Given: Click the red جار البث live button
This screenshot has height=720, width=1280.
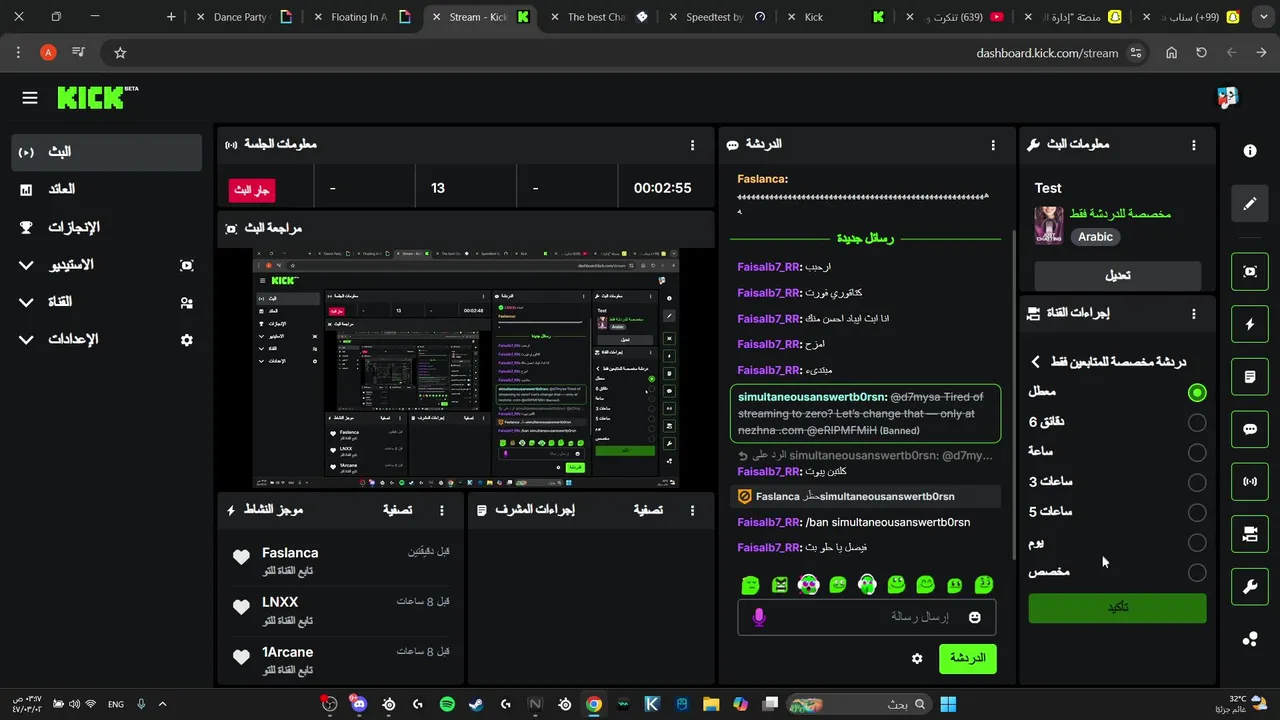Looking at the screenshot, I should coord(251,189).
